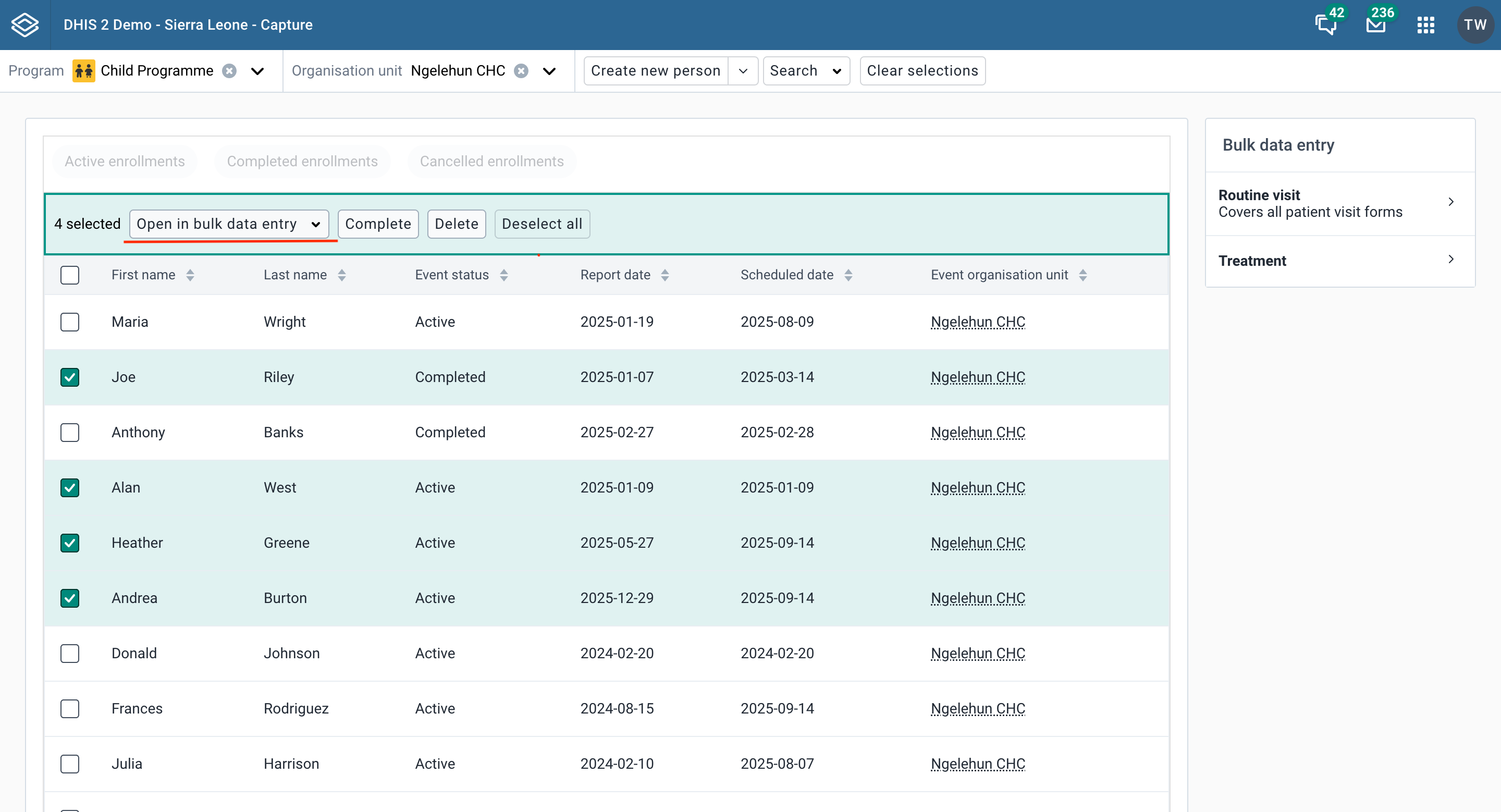This screenshot has height=812, width=1501.
Task: Clear the Child Programme selection with its x icon
Action: [229, 70]
